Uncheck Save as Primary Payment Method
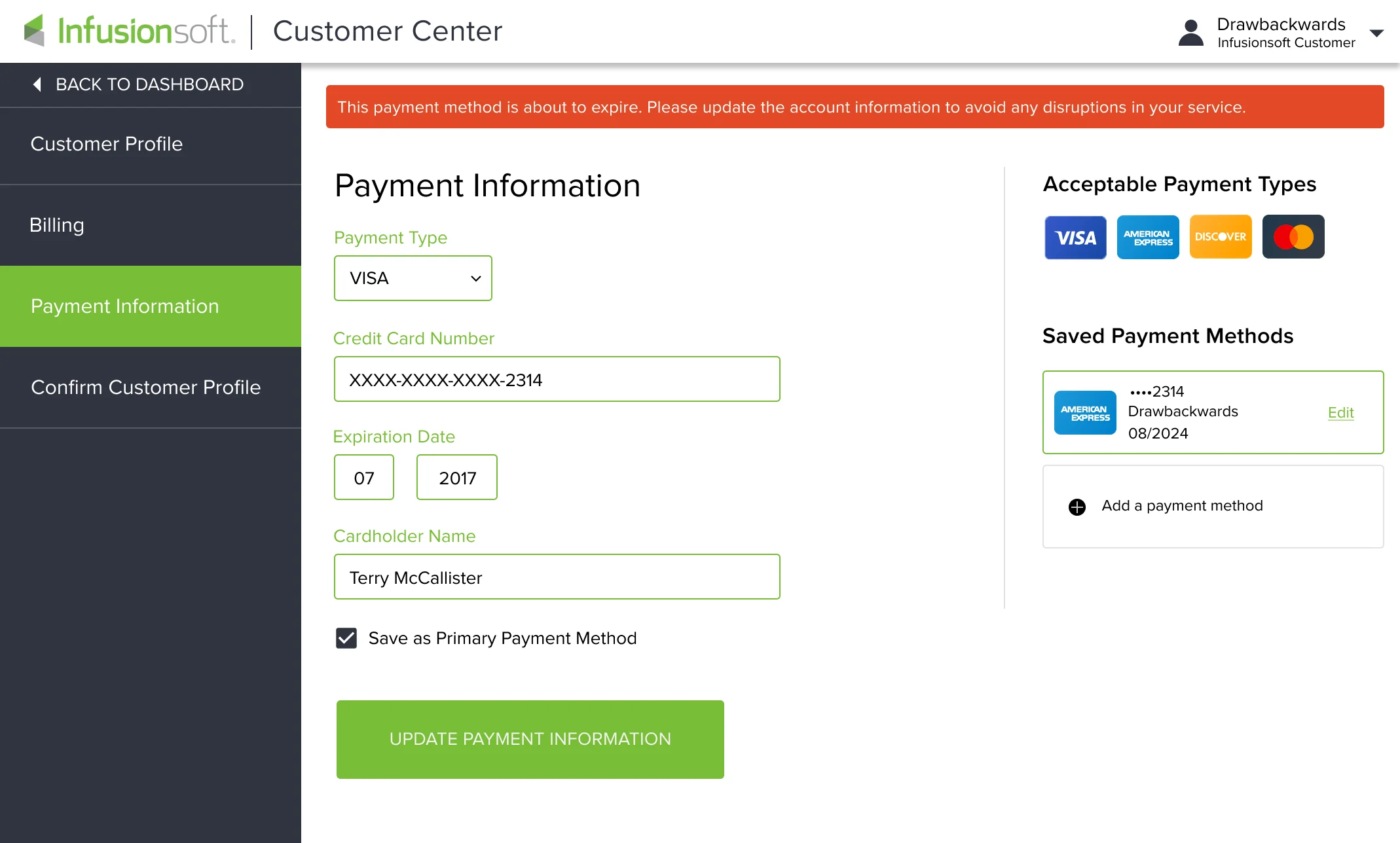The width and height of the screenshot is (1400, 843). [x=346, y=638]
